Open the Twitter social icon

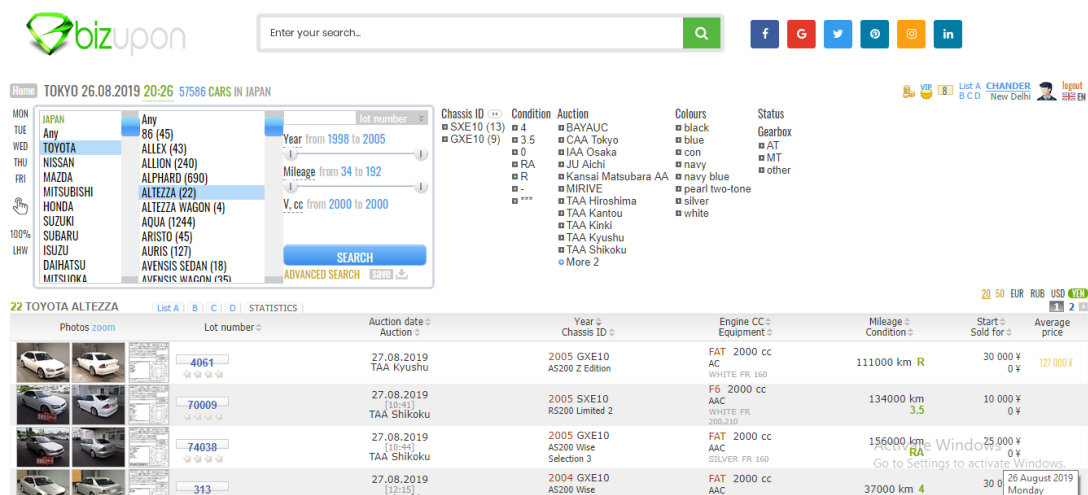[838, 34]
